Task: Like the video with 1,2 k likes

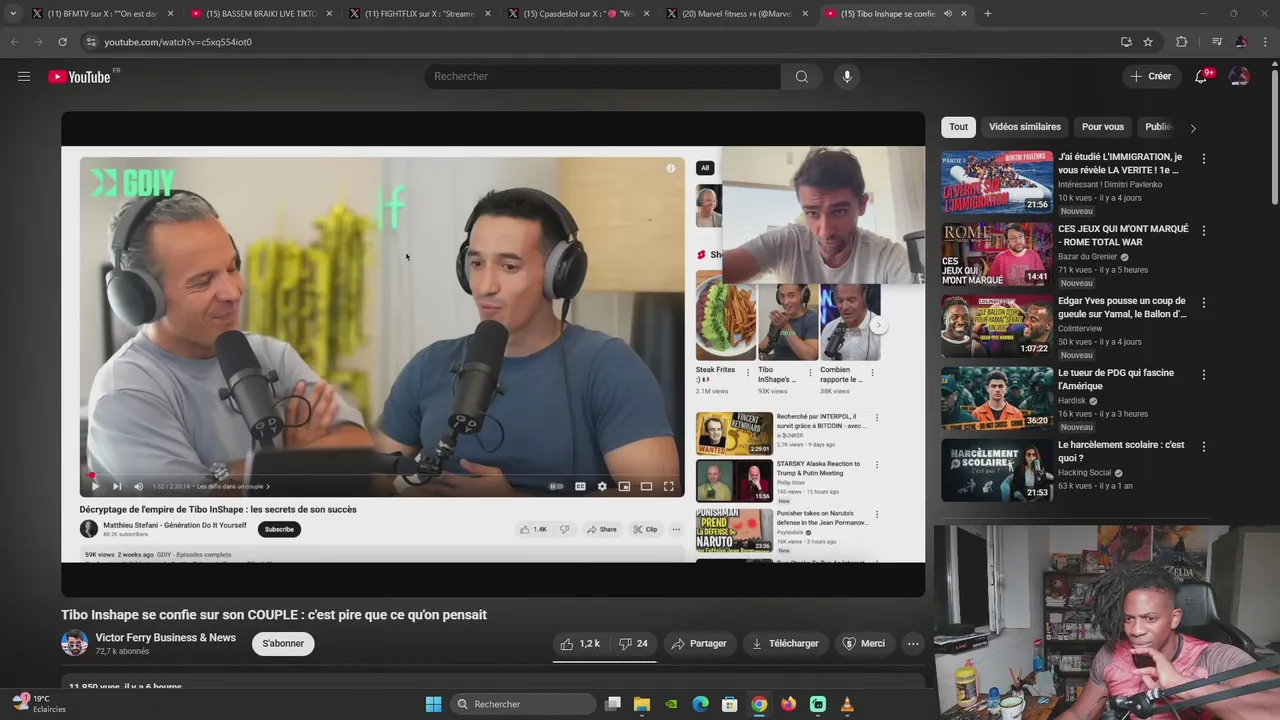Action: click(580, 643)
